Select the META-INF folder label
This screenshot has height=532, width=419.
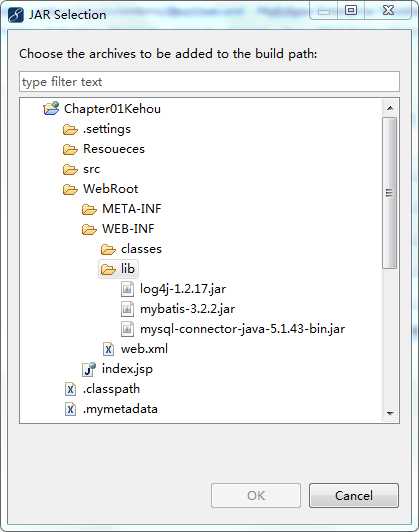[x=132, y=209]
